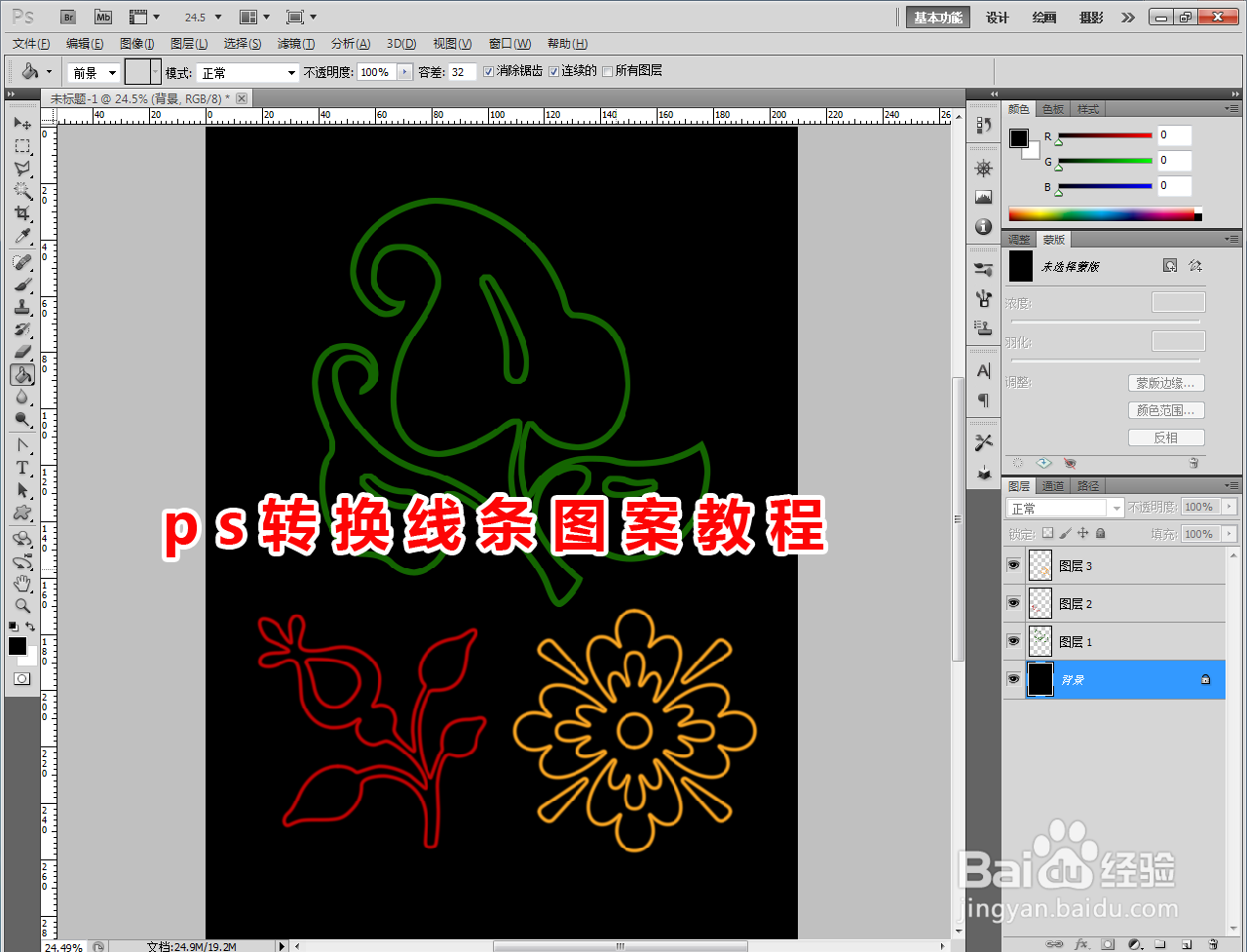Screen dimensions: 1247x952
Task: Click the 反相 invert button
Action: [1166, 438]
